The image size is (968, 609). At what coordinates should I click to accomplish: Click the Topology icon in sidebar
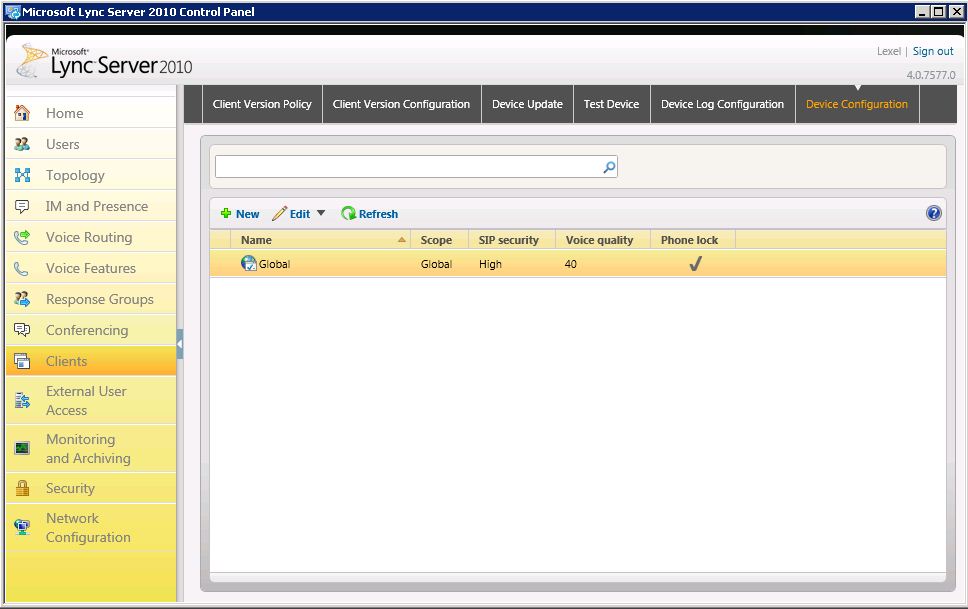[x=22, y=175]
